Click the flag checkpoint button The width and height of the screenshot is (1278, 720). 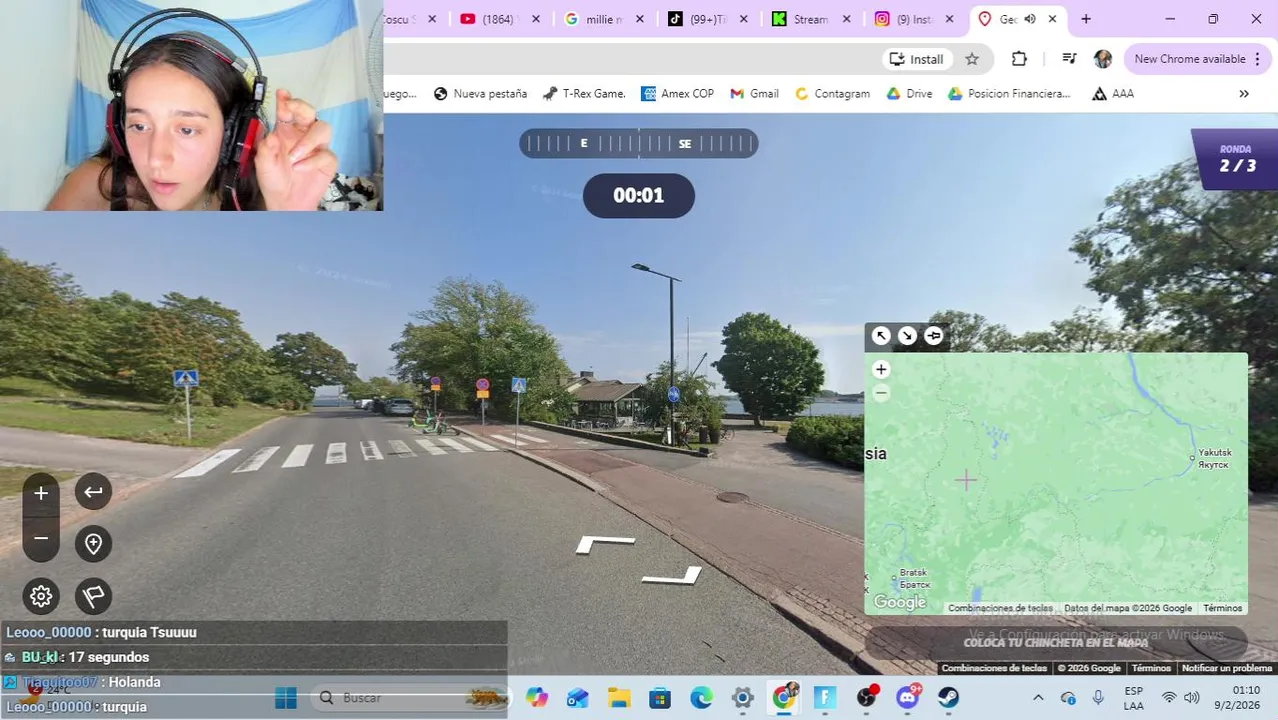[93, 596]
